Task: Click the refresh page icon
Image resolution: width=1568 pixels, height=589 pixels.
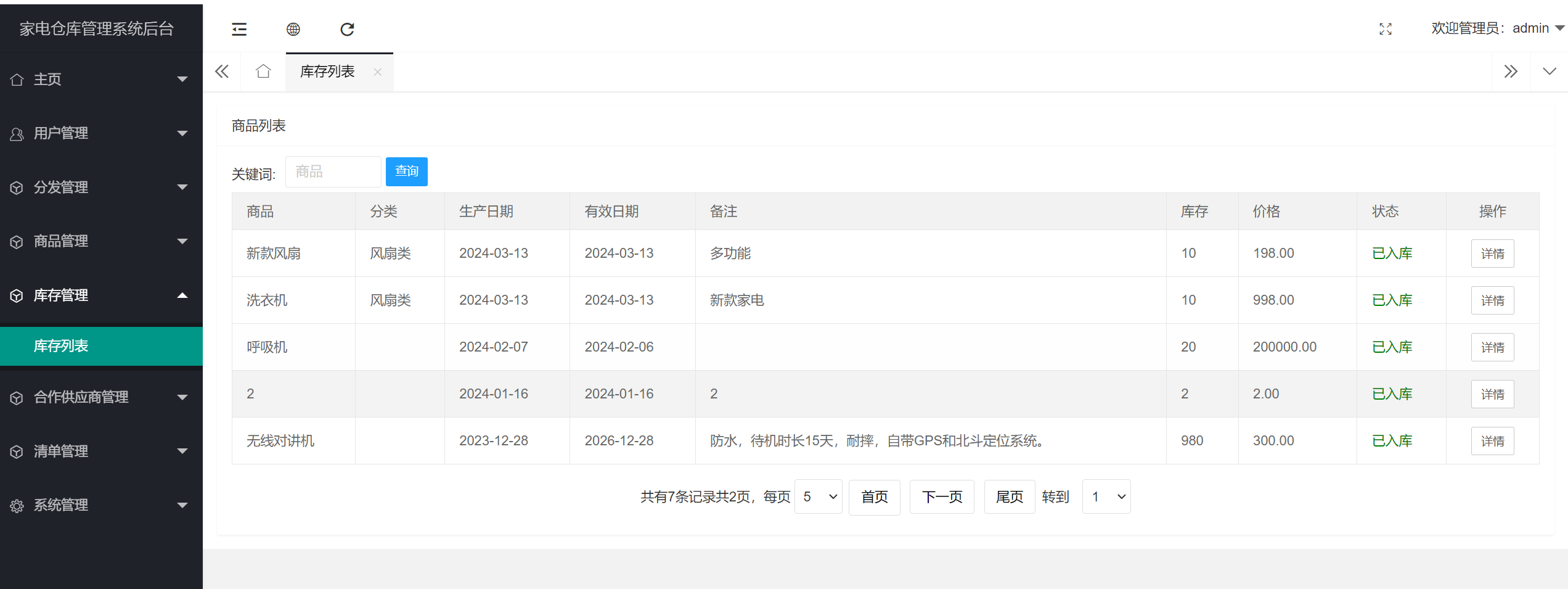Action: (348, 28)
